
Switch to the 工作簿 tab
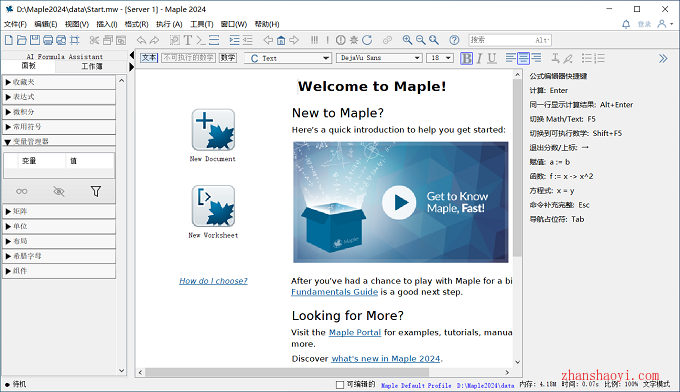[x=92, y=66]
